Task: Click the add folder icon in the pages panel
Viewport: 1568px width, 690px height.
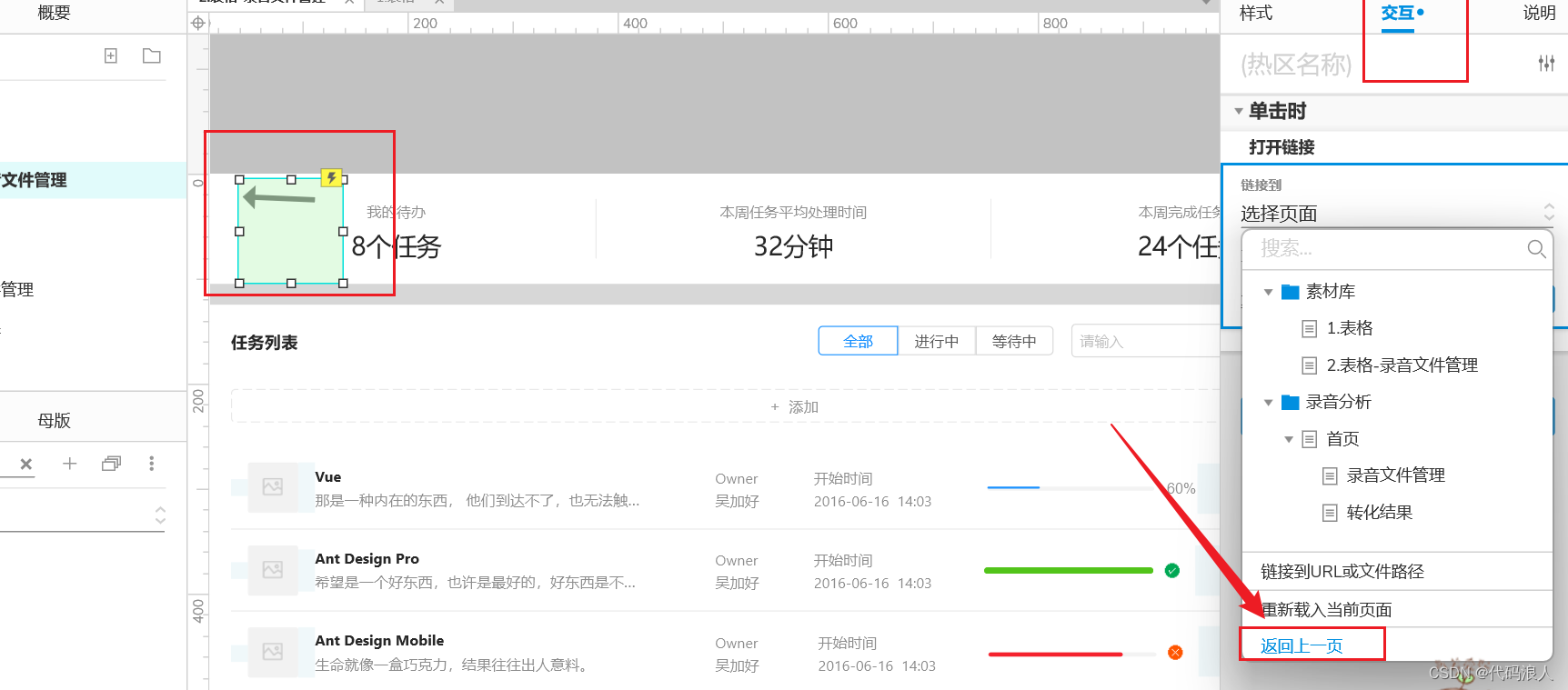Action: [x=152, y=55]
